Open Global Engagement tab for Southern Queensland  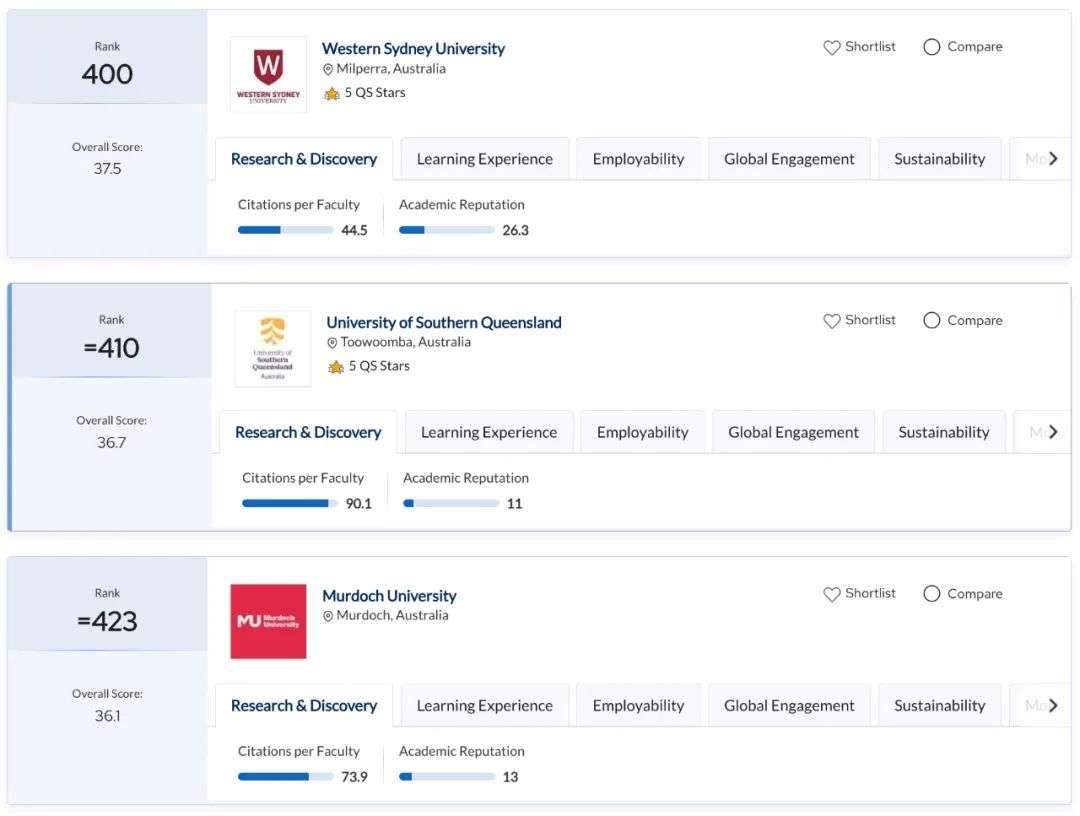tap(793, 432)
